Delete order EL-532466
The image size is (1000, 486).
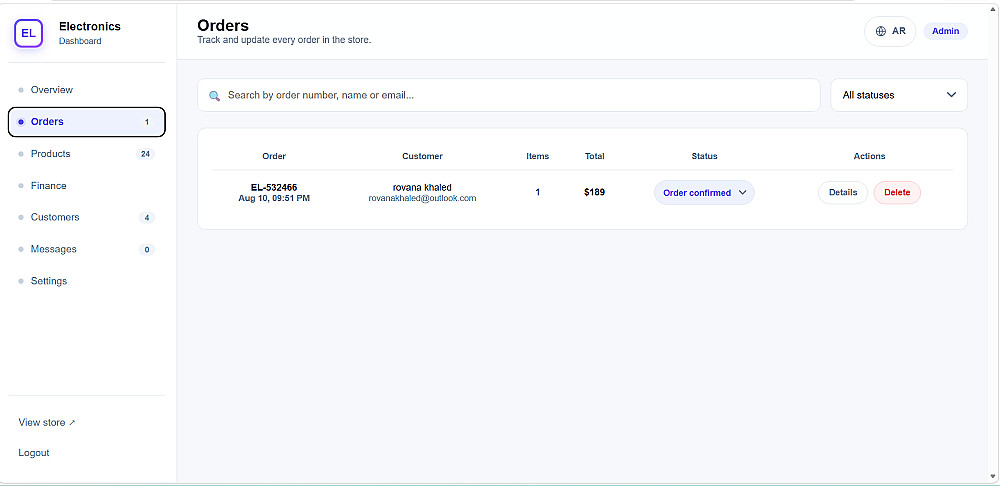coord(897,193)
